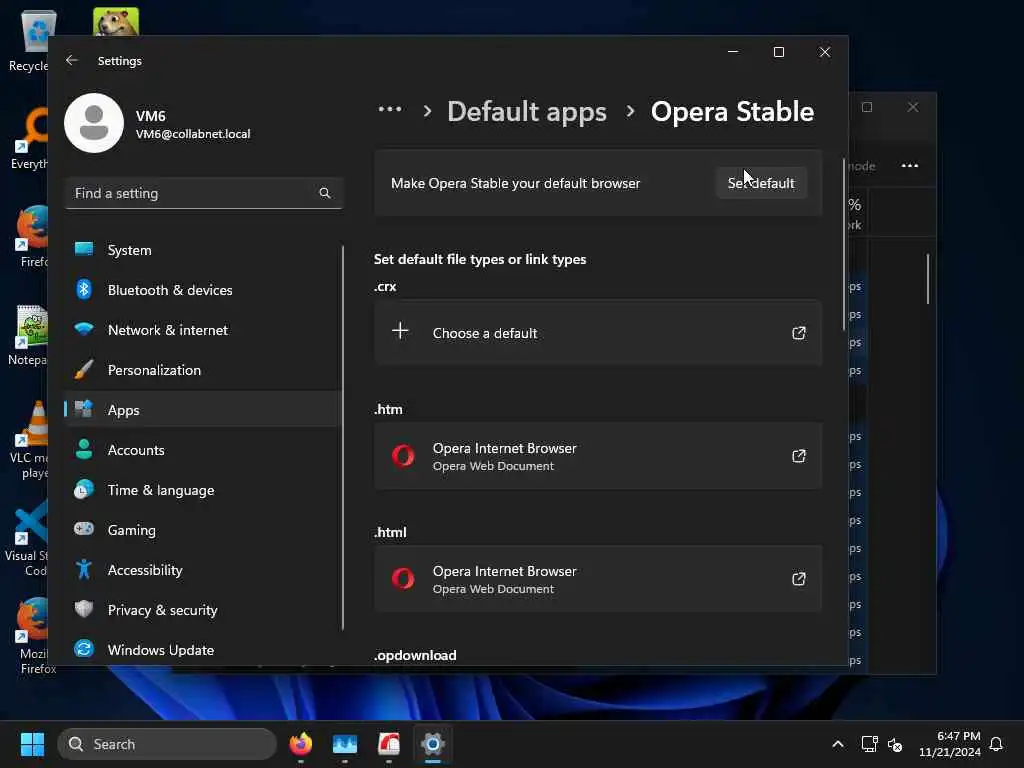The width and height of the screenshot is (1024, 768).
Task: Click the search magnifier in Find a setting
Action: coord(325,193)
